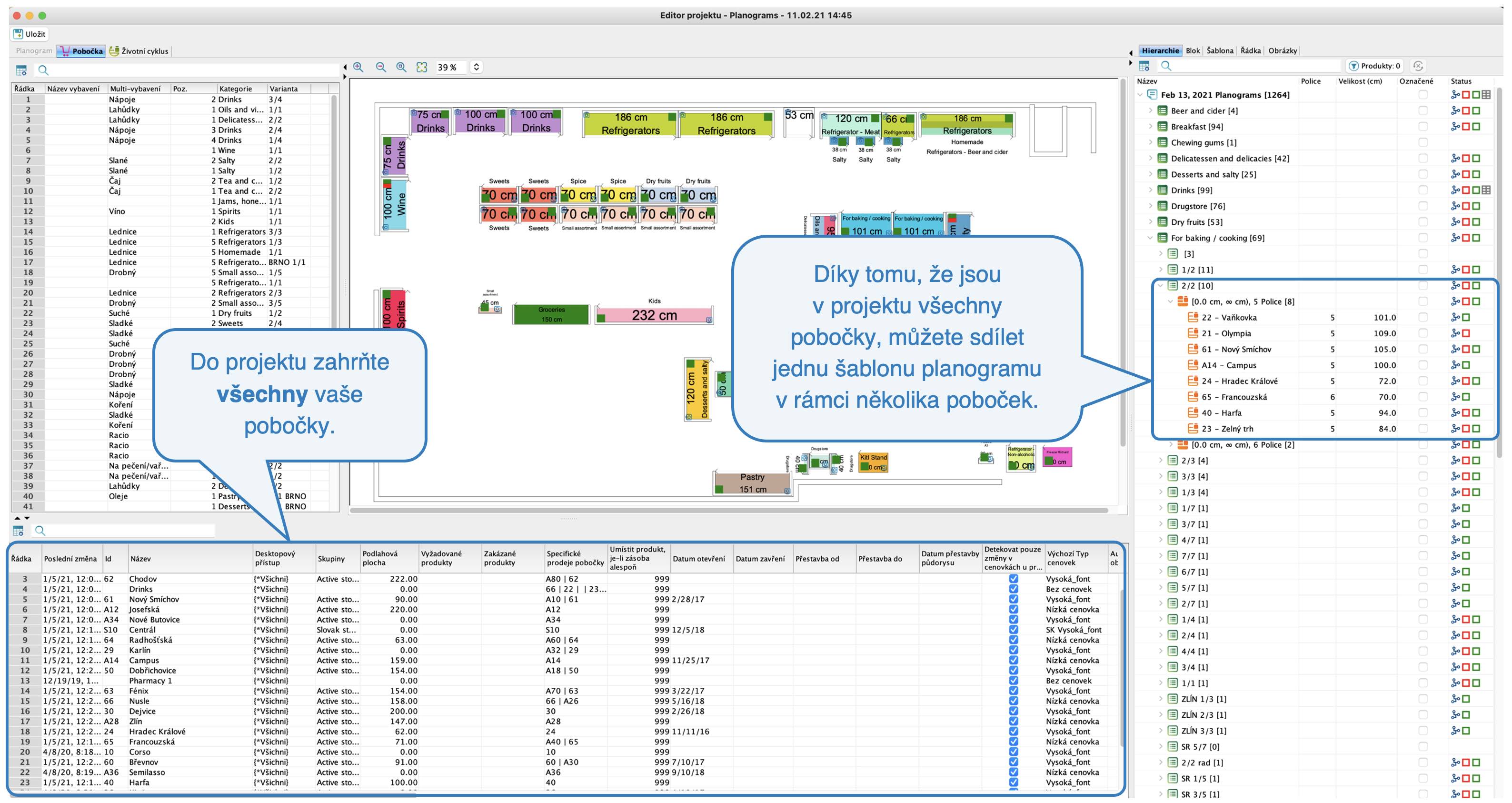Switch to the Pobočka tab
This screenshot has height=803, width=1512.
(x=81, y=51)
